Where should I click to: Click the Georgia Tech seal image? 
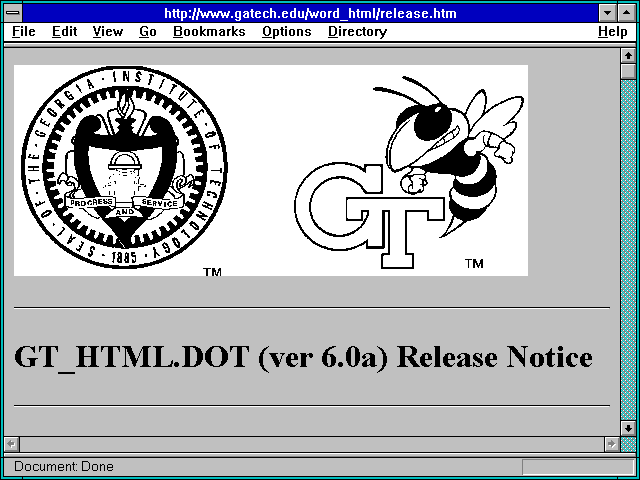(124, 169)
